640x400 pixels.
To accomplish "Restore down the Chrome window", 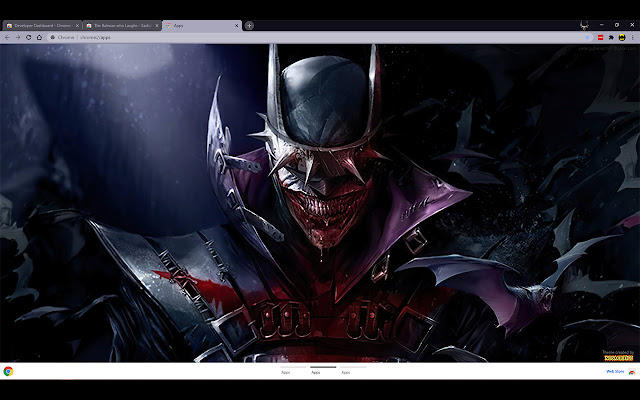I will [617, 25].
